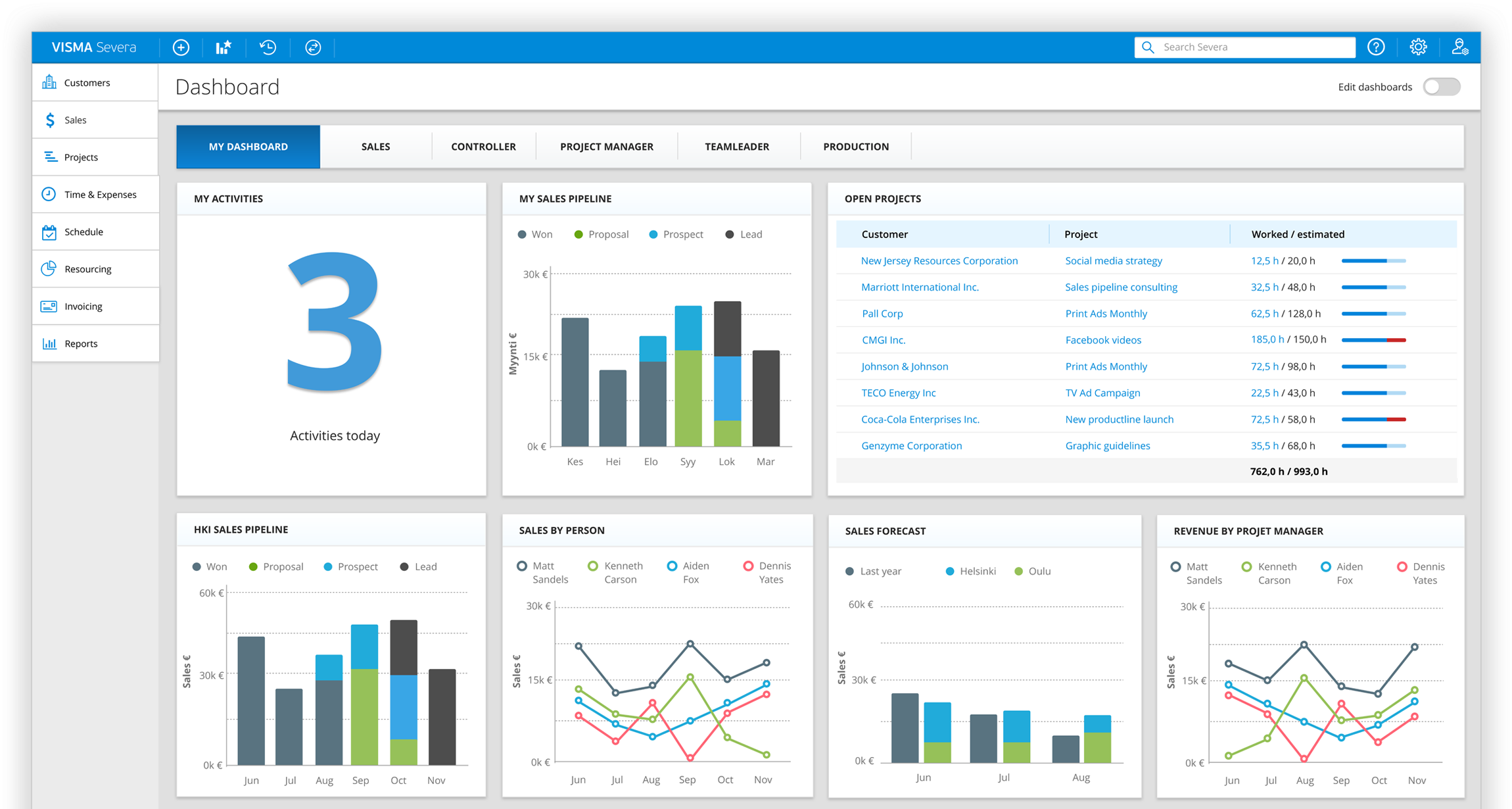Viewport: 1512px width, 809px height.
Task: Open Marriott International Inc. customer link
Action: click(920, 287)
